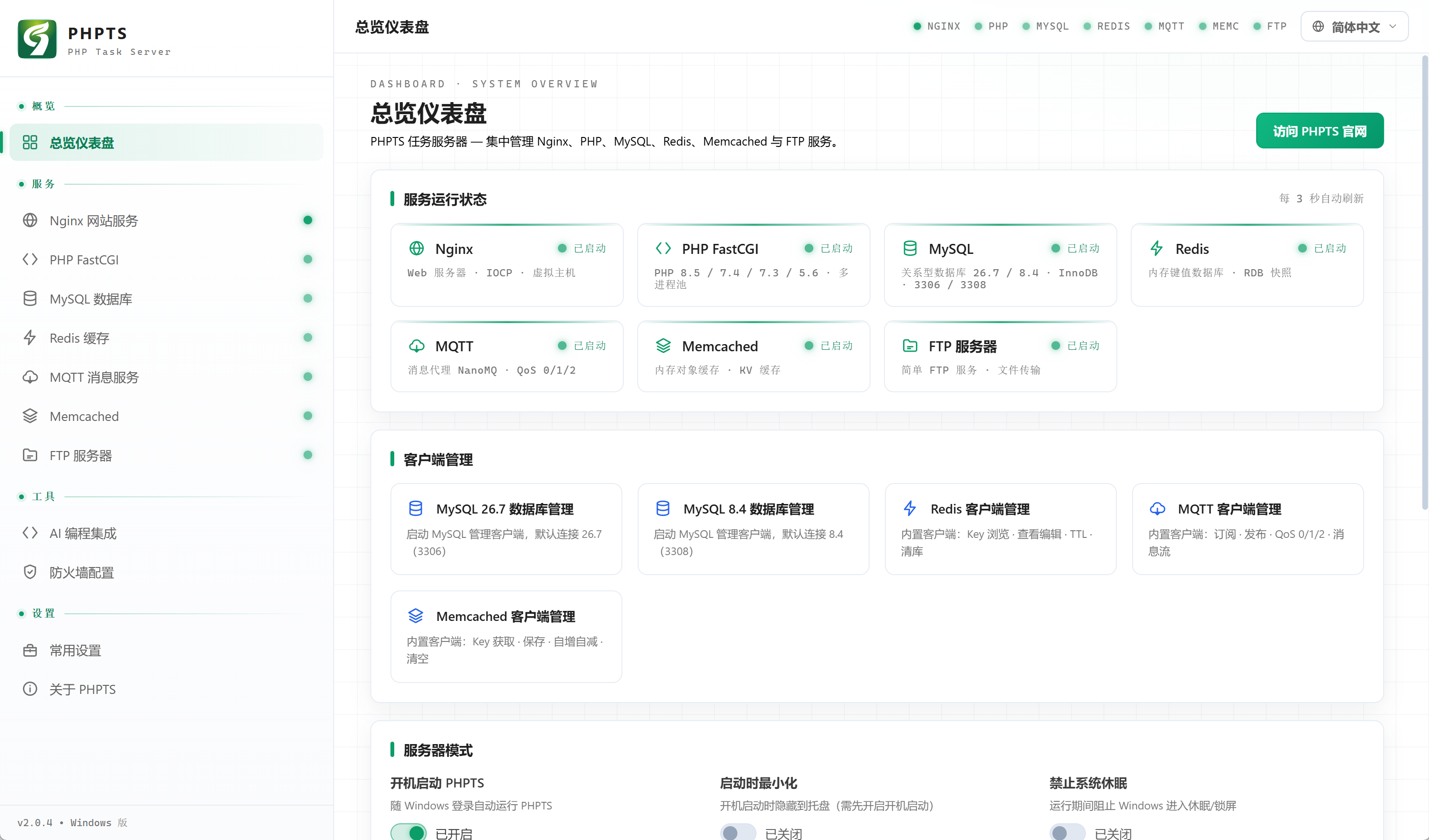This screenshot has height=840, width=1429.
Task: Click the PHP status indicator in top bar
Action: tap(991, 26)
